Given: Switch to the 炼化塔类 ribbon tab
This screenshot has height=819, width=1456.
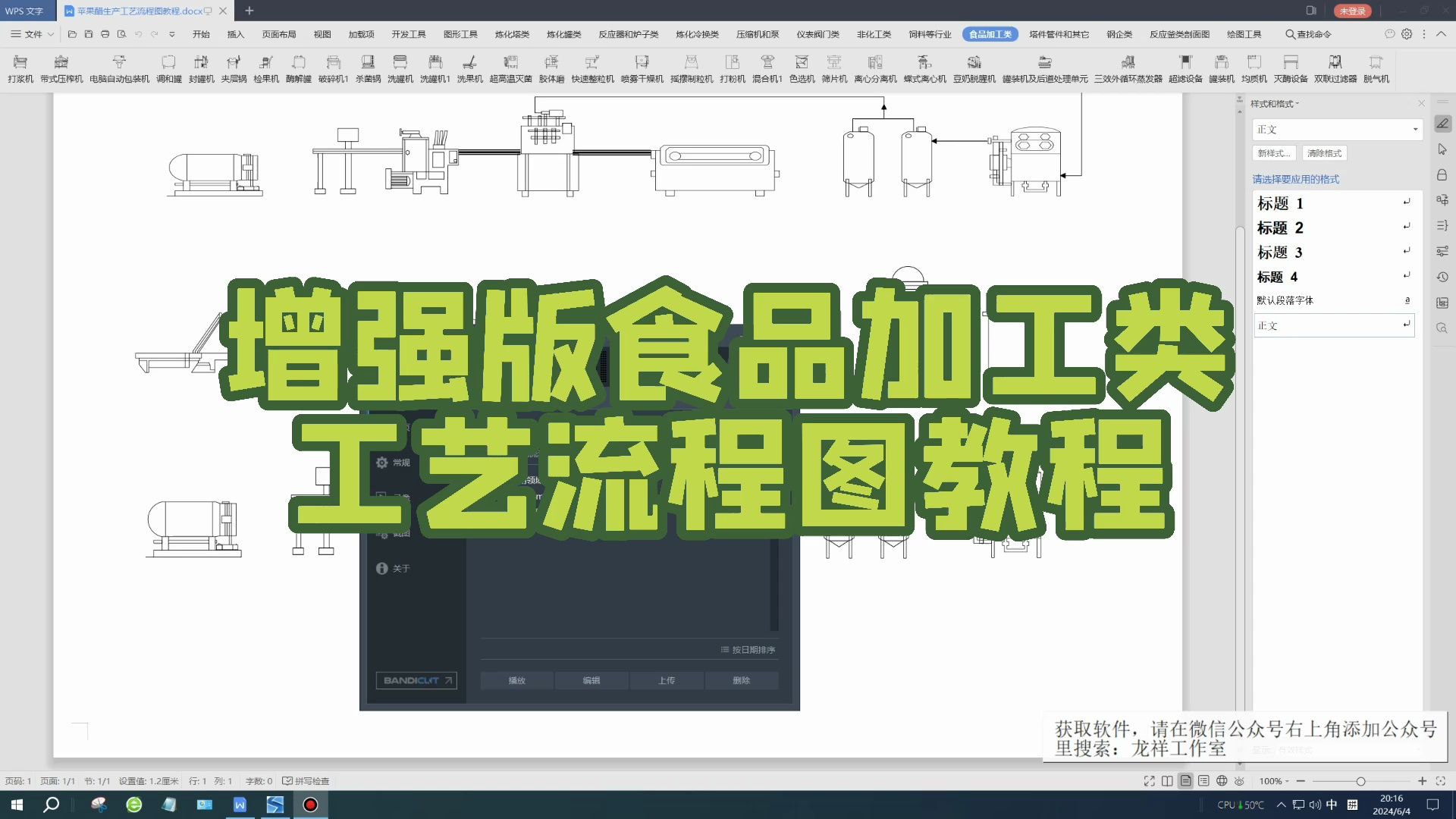Looking at the screenshot, I should pos(512,34).
